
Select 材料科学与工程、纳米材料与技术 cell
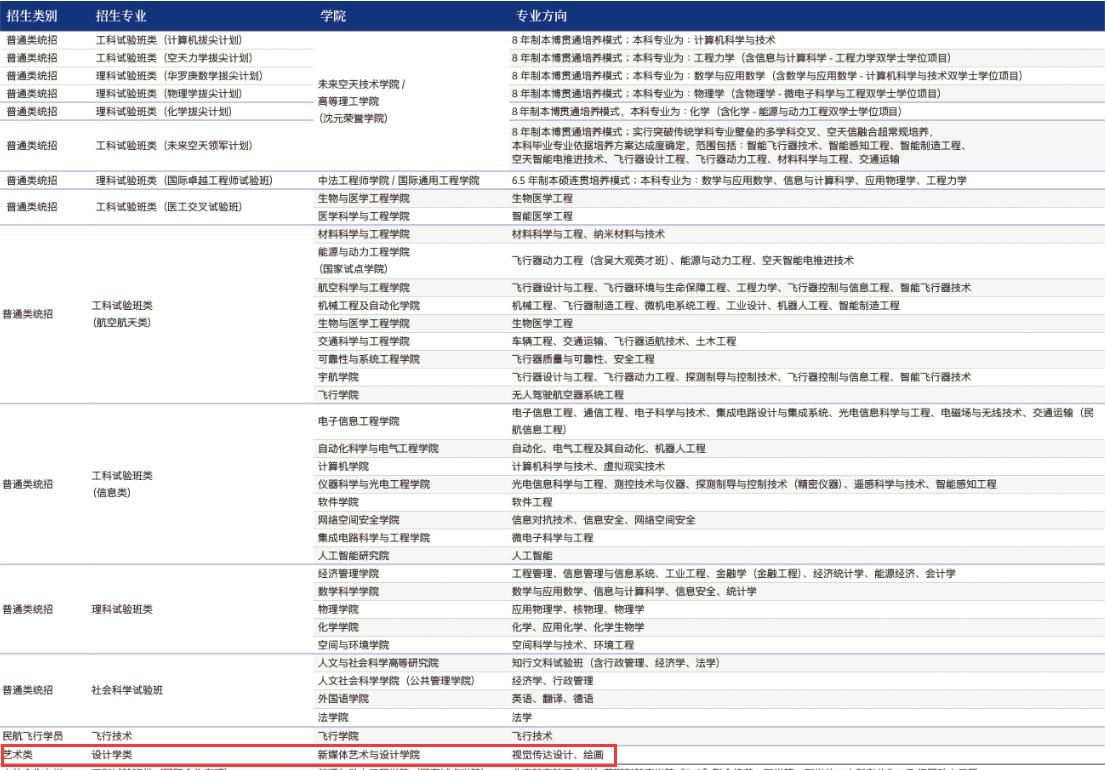588,234
